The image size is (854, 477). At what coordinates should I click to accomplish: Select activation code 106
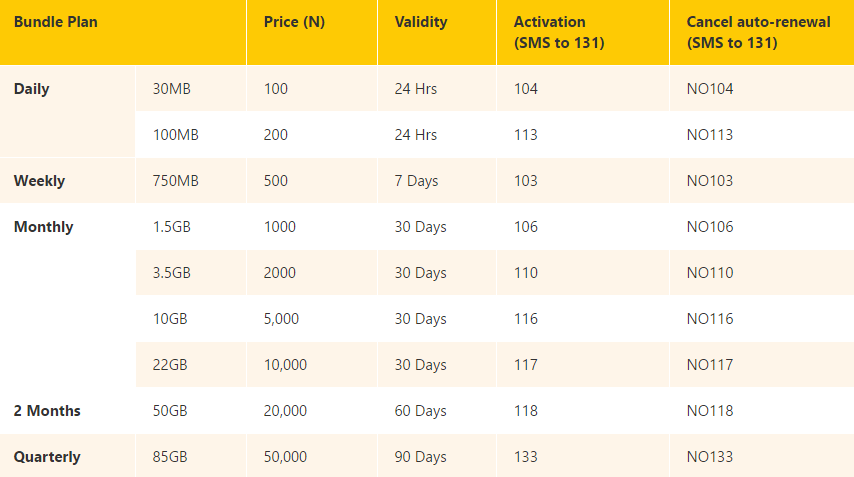click(x=526, y=227)
